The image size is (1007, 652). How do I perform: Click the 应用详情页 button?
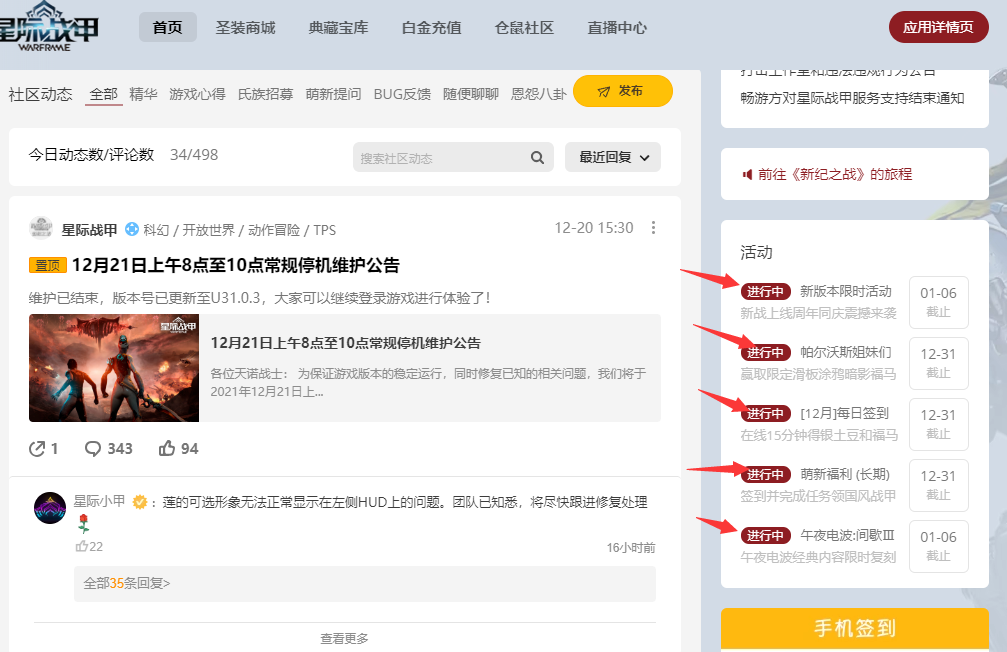coord(938,27)
